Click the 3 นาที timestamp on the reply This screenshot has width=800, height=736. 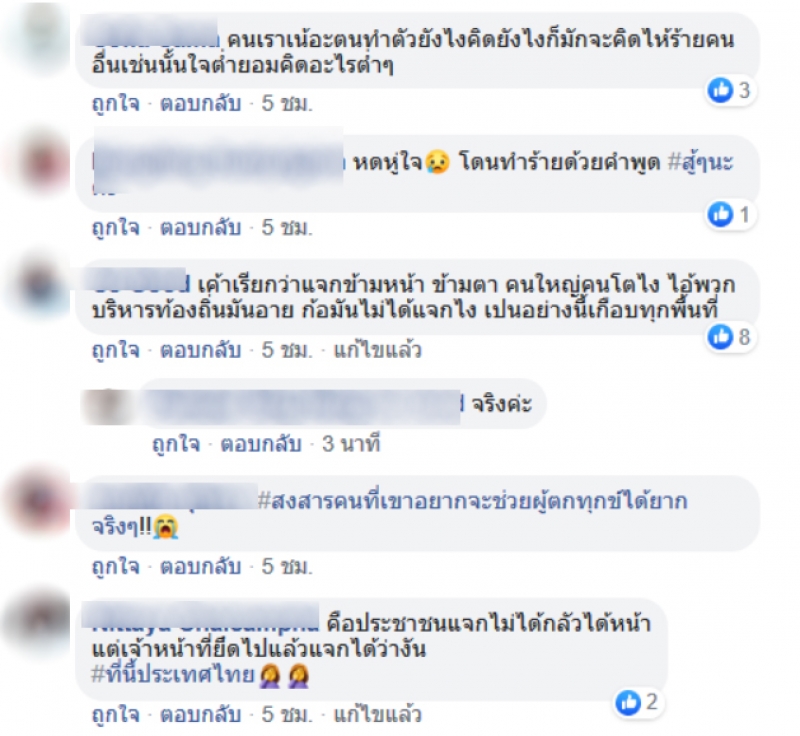[x=351, y=444]
